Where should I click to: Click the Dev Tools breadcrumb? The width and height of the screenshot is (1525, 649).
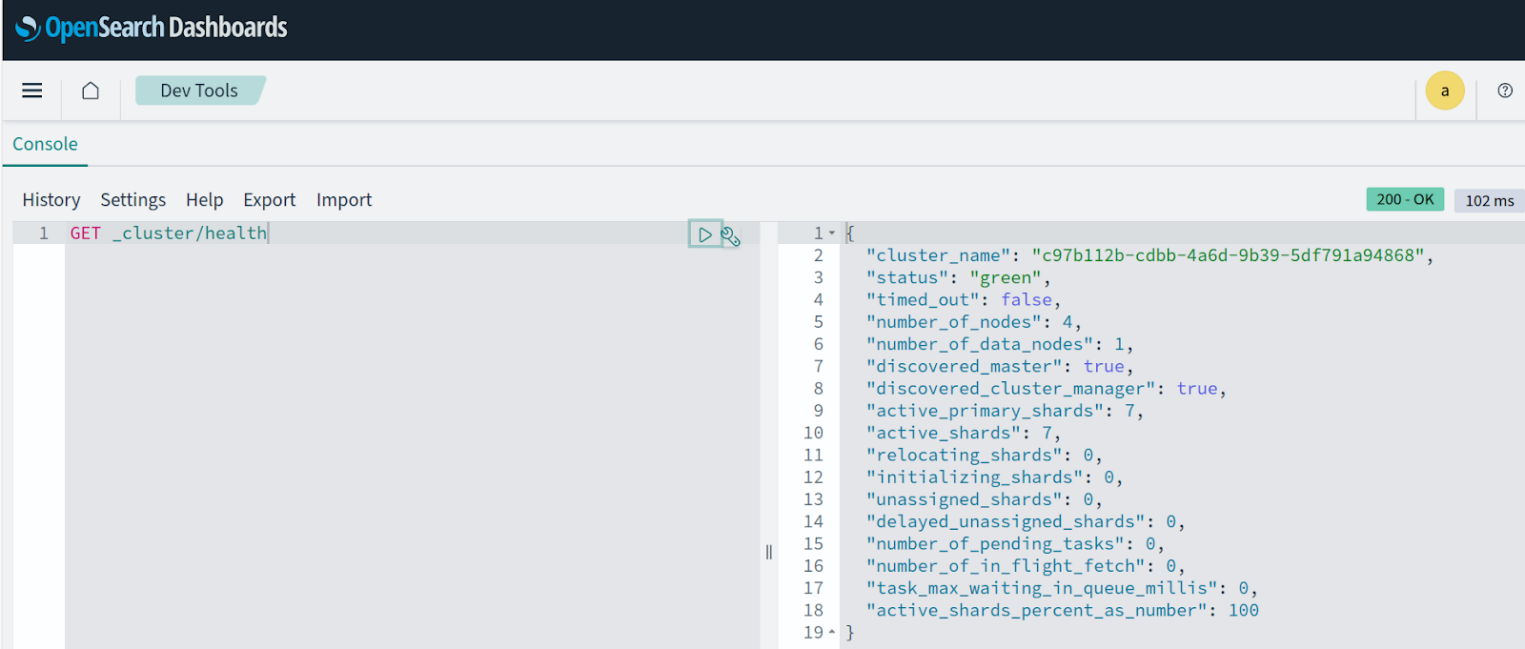click(199, 91)
